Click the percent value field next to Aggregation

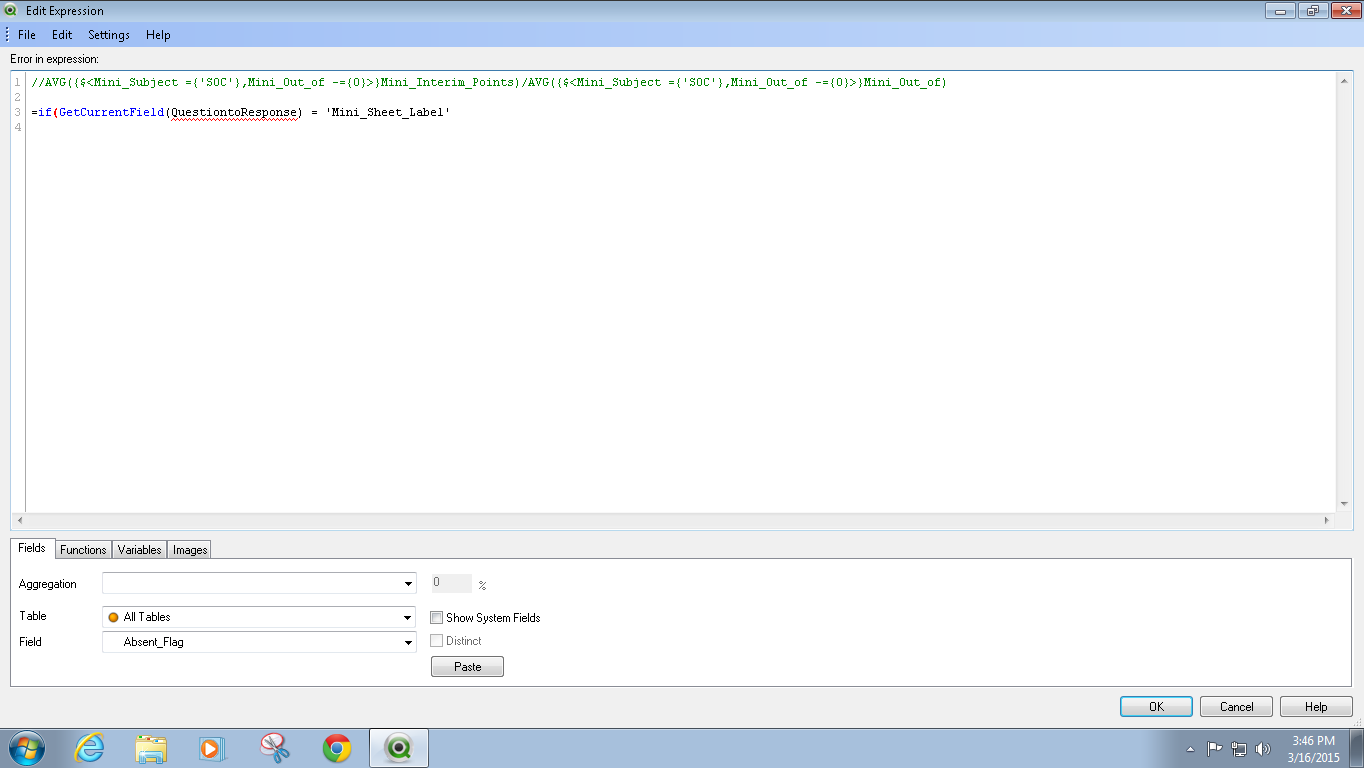tap(452, 583)
